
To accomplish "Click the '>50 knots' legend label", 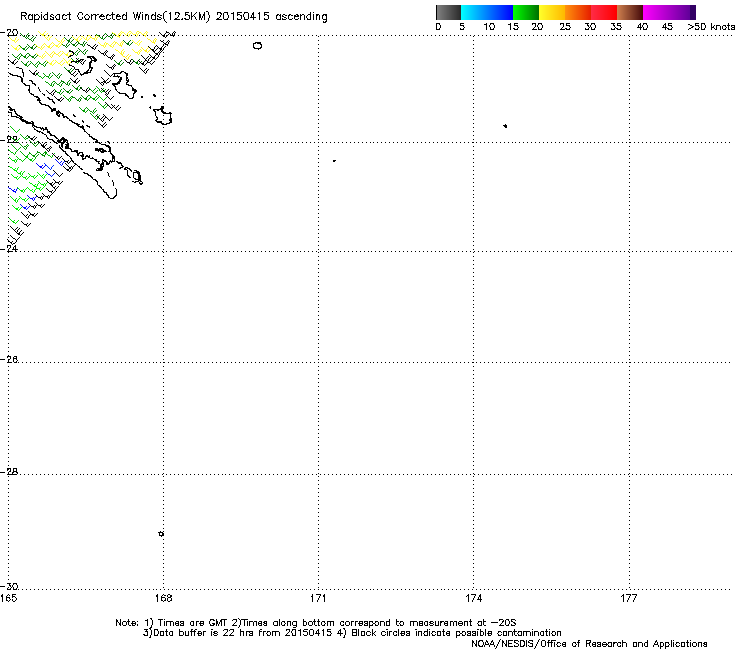I will click(711, 27).
